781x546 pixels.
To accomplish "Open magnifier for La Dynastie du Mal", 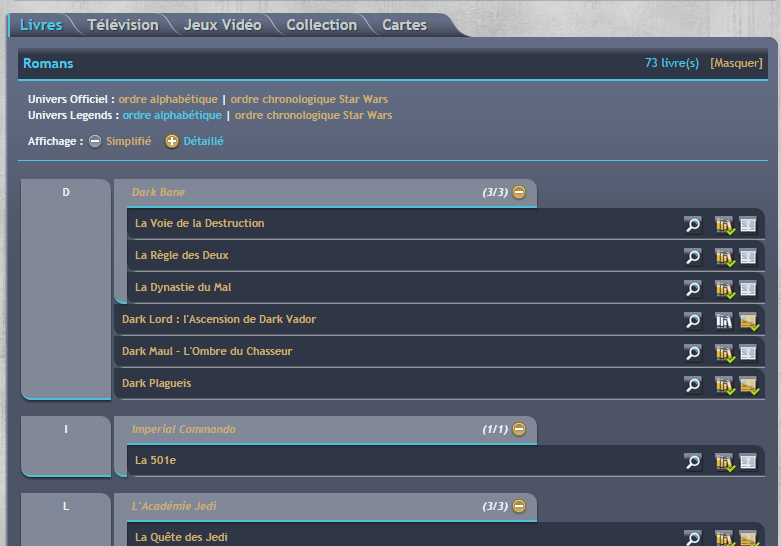I will [693, 288].
